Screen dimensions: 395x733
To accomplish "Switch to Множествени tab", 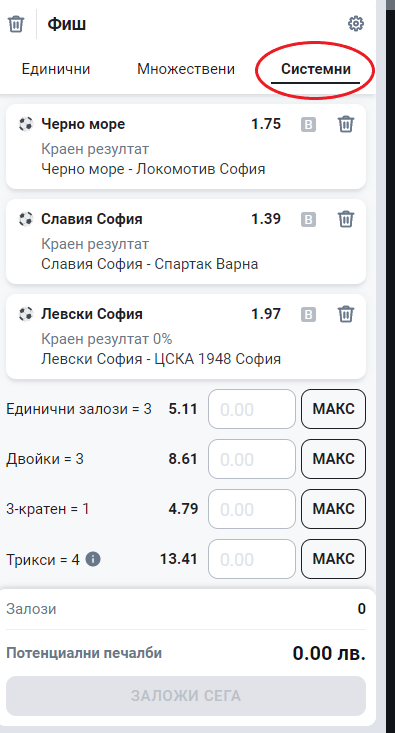I will point(186,69).
